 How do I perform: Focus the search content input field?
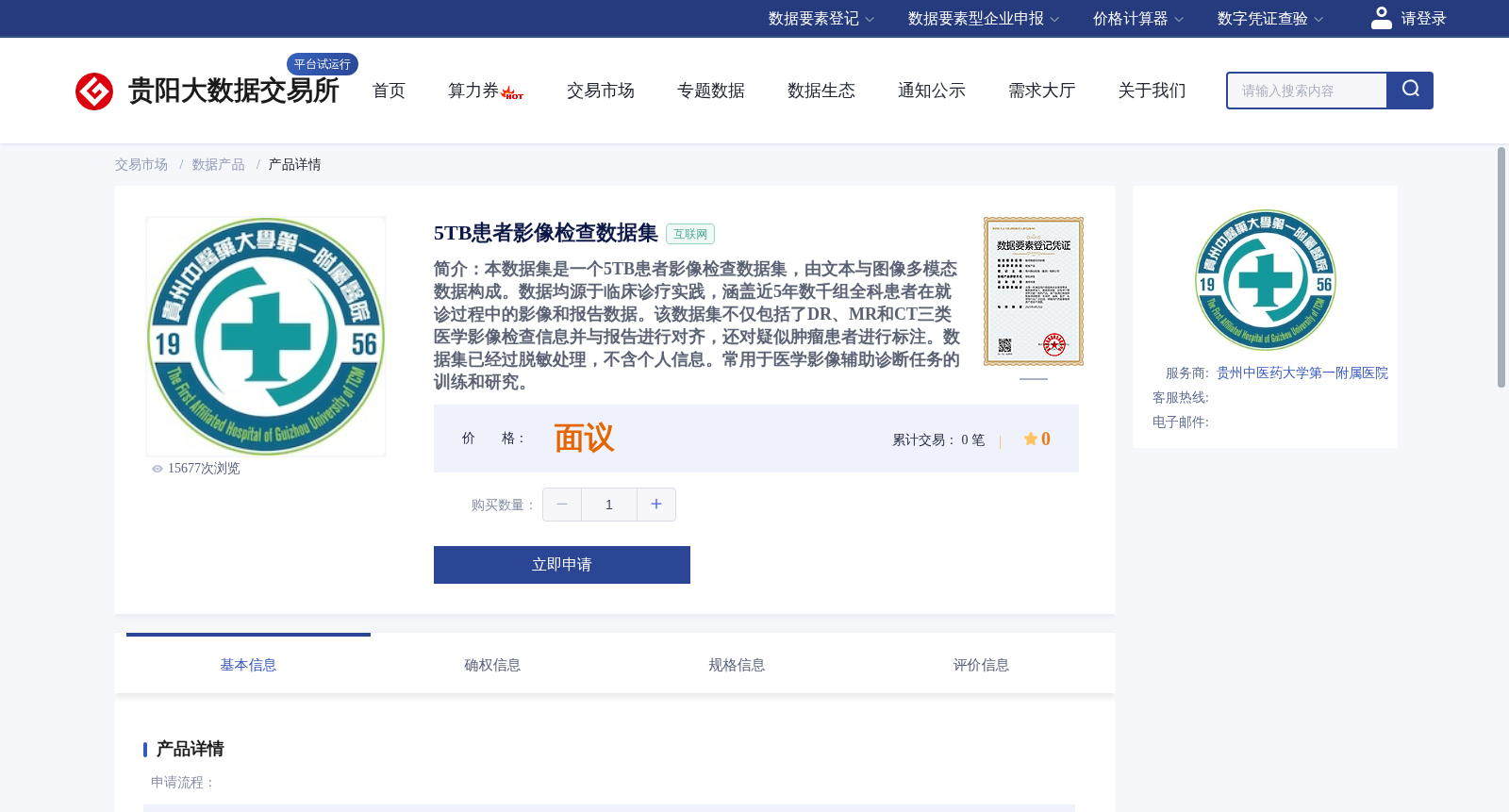click(1307, 91)
